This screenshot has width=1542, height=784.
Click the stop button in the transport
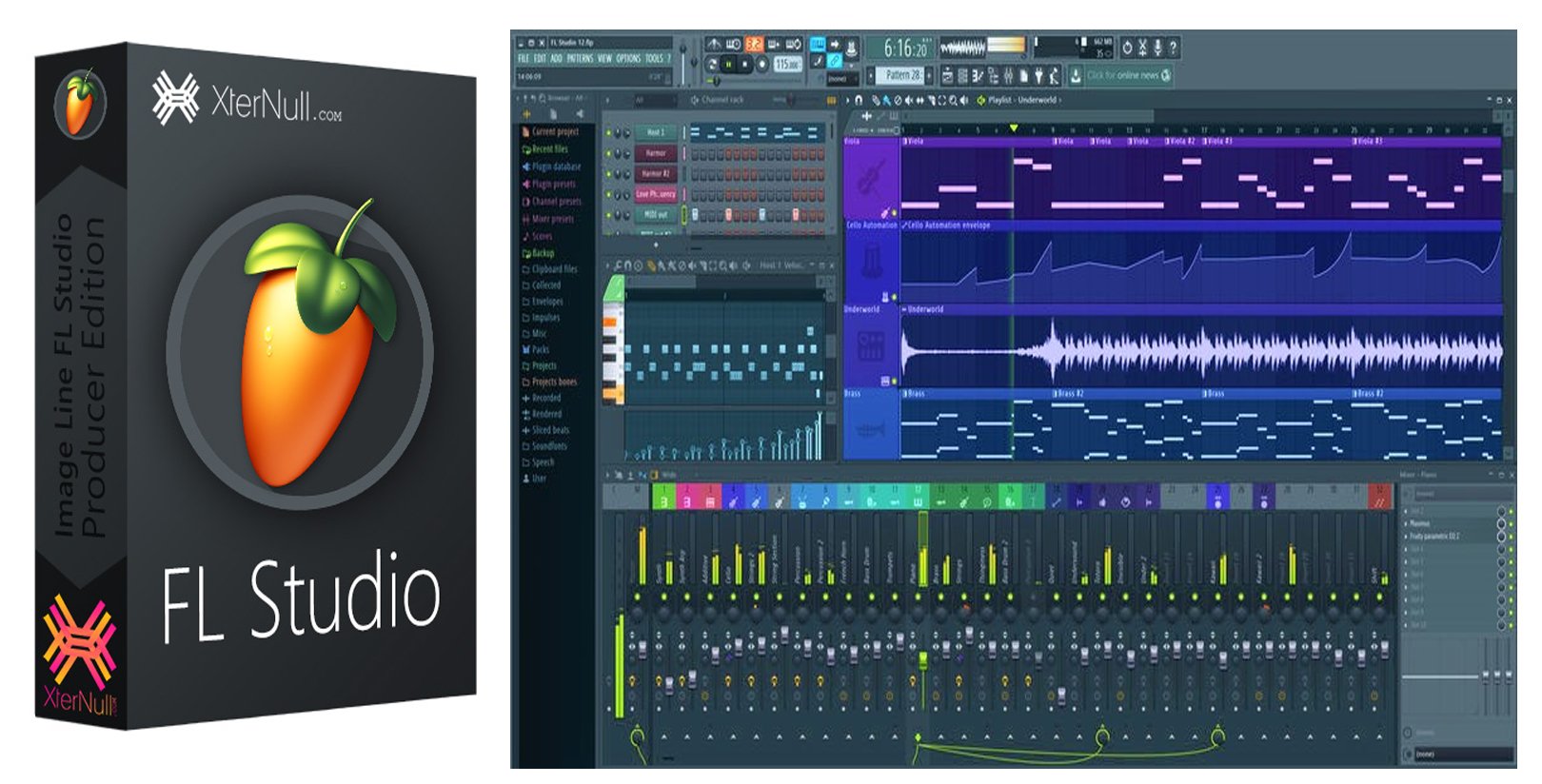click(745, 64)
